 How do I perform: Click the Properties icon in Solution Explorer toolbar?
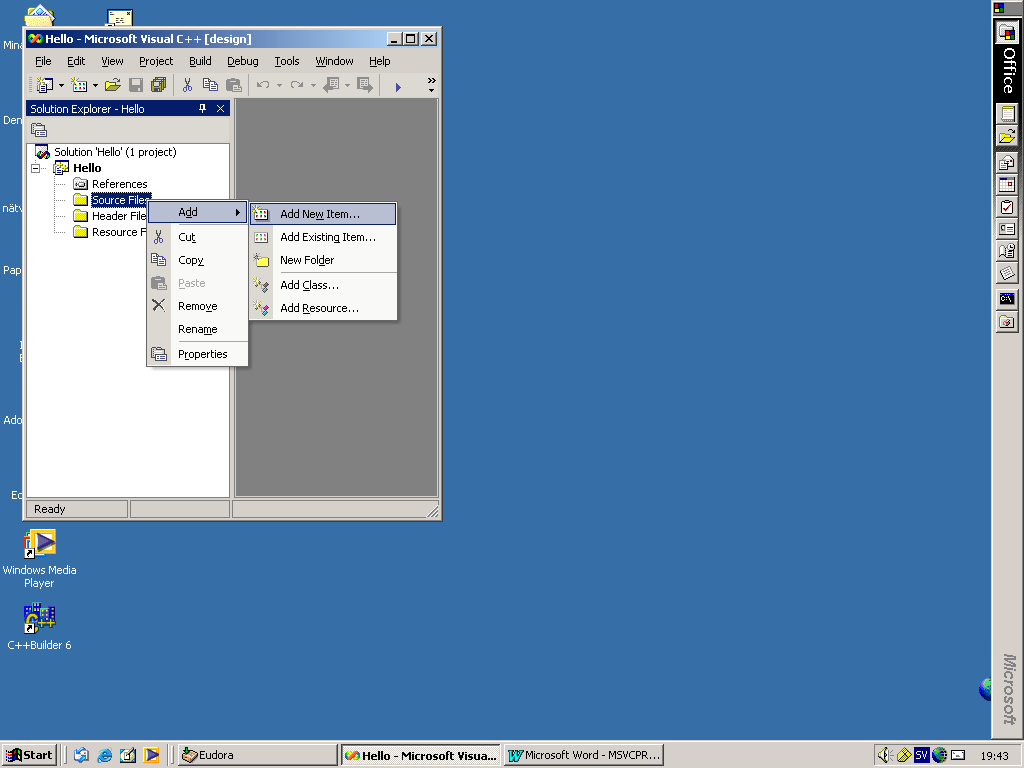pyautogui.click(x=39, y=130)
